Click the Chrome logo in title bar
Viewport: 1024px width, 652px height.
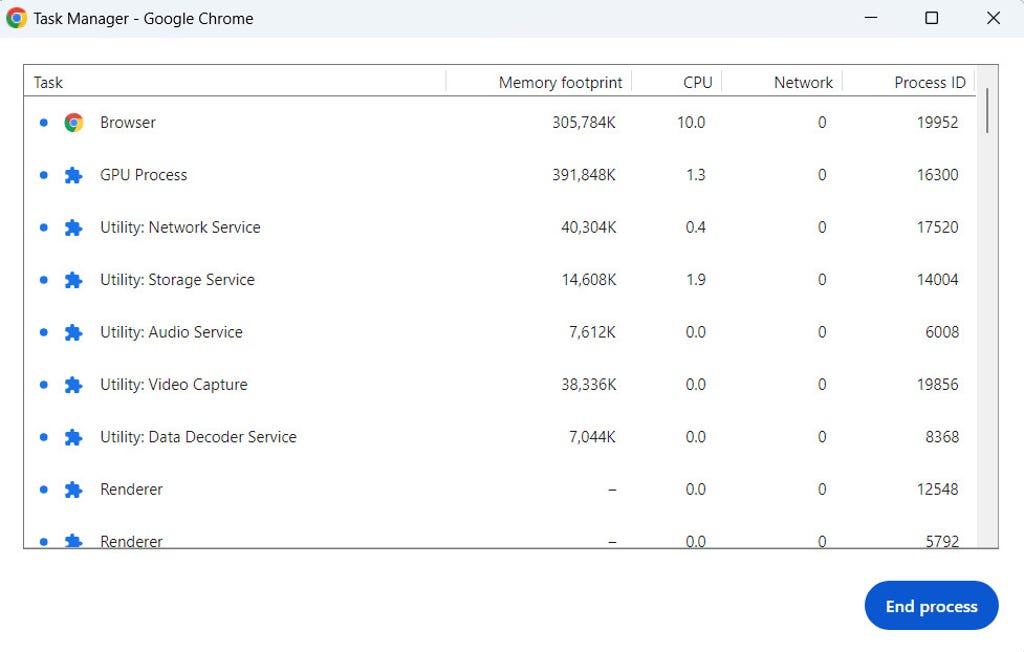17,18
